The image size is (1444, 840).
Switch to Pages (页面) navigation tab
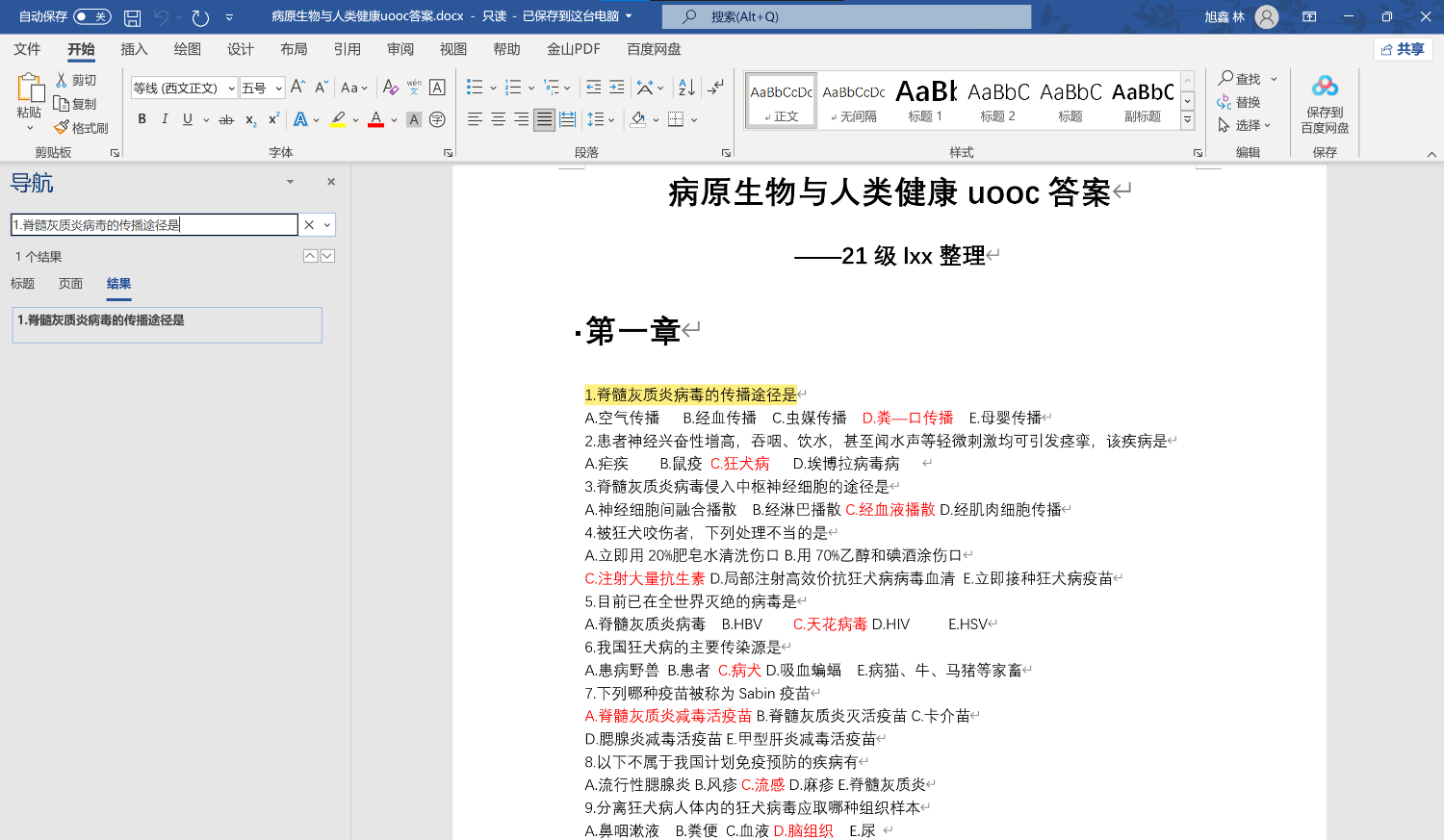[70, 284]
